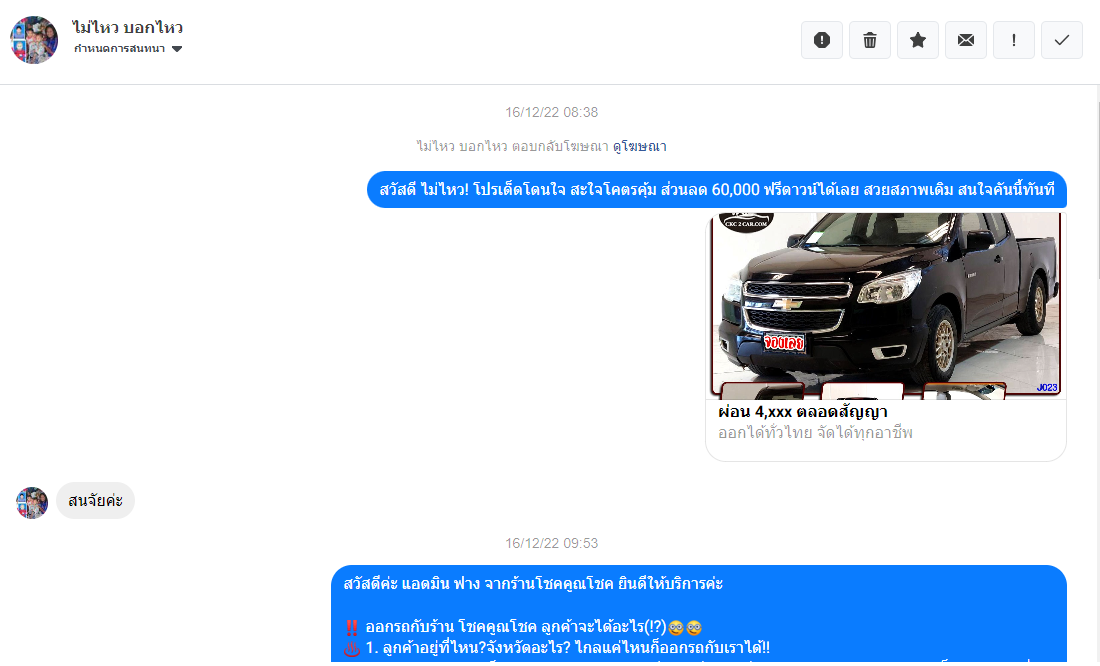This screenshot has width=1100, height=666.
Task: Click the ดูโฆษณา link
Action: 639,146
